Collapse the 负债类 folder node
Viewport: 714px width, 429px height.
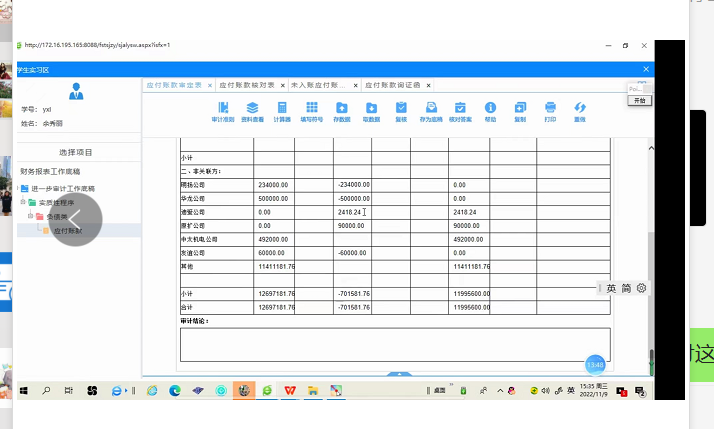pos(29,216)
